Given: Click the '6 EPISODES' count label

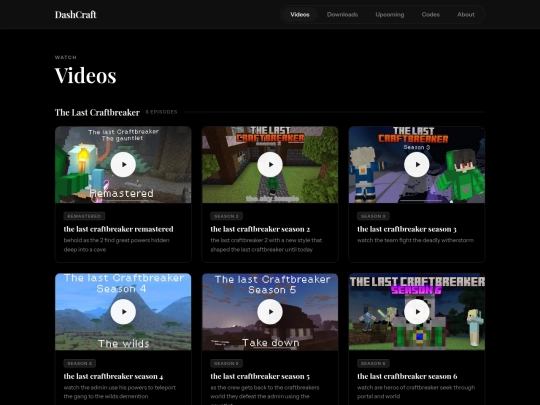Looking at the screenshot, I should pos(162,112).
